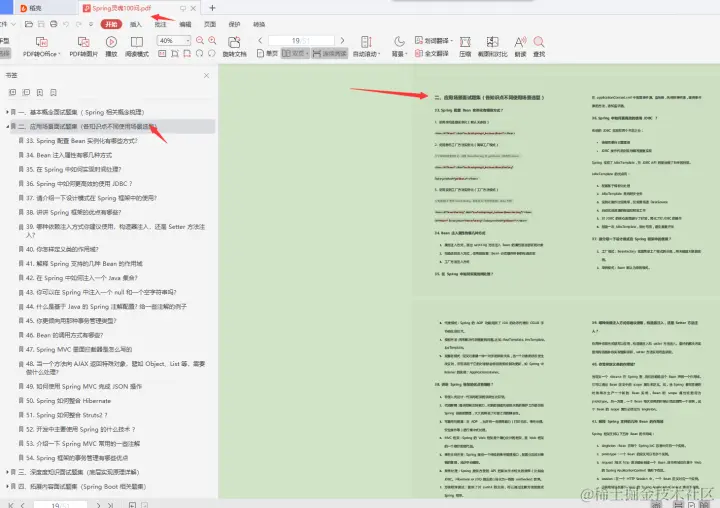Viewport: 720px width, 508px height.
Task: Click the PDF转图片 tool
Action: coord(84,47)
